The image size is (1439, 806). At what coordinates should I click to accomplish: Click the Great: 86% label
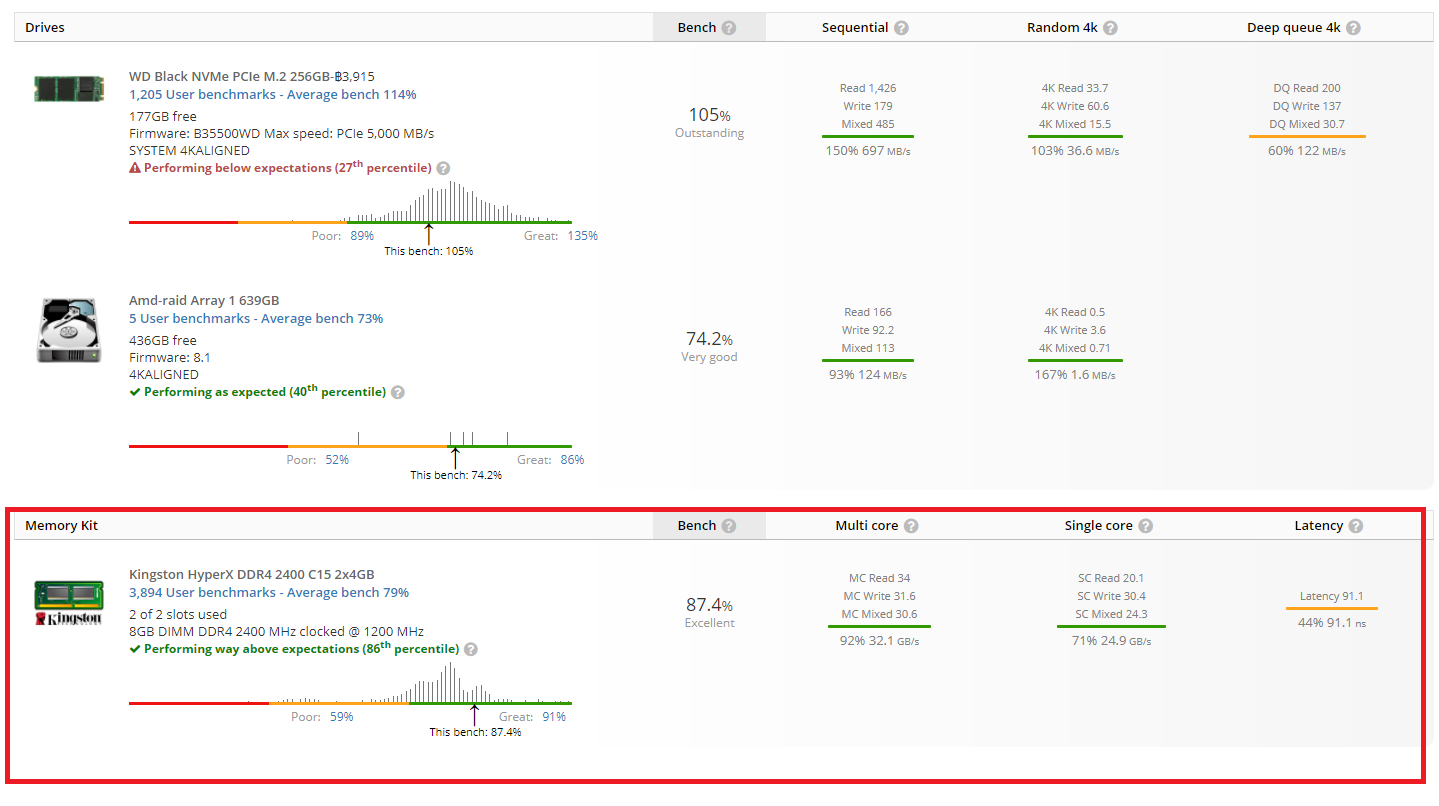coord(550,461)
